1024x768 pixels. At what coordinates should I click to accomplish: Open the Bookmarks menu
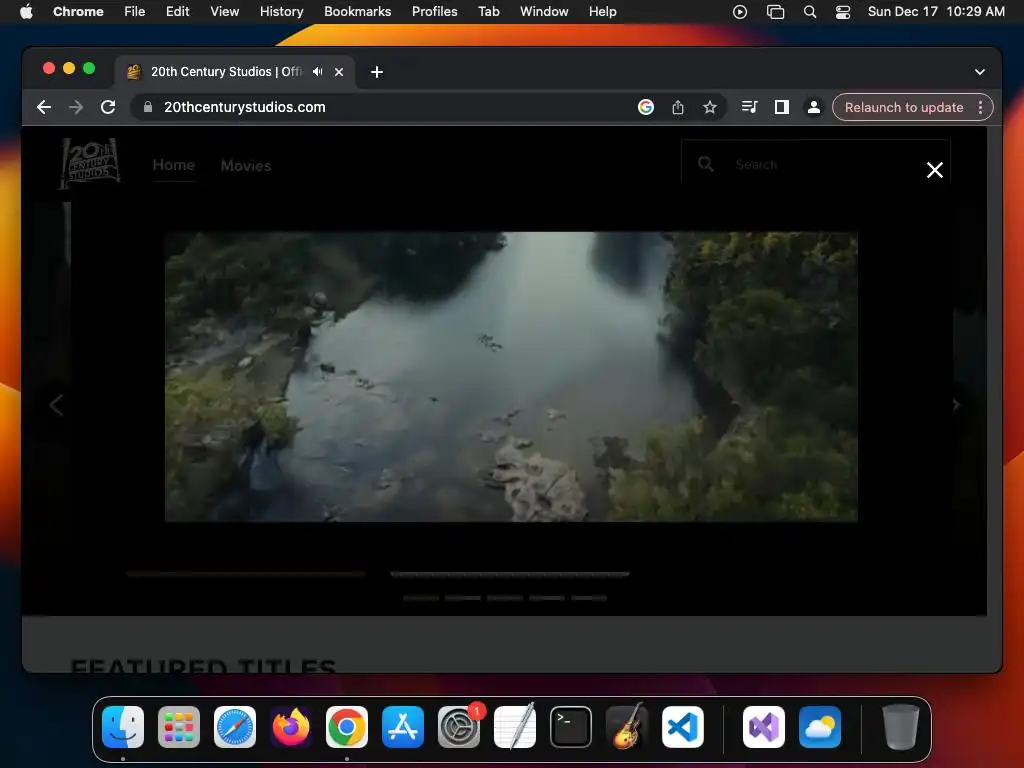pos(358,12)
